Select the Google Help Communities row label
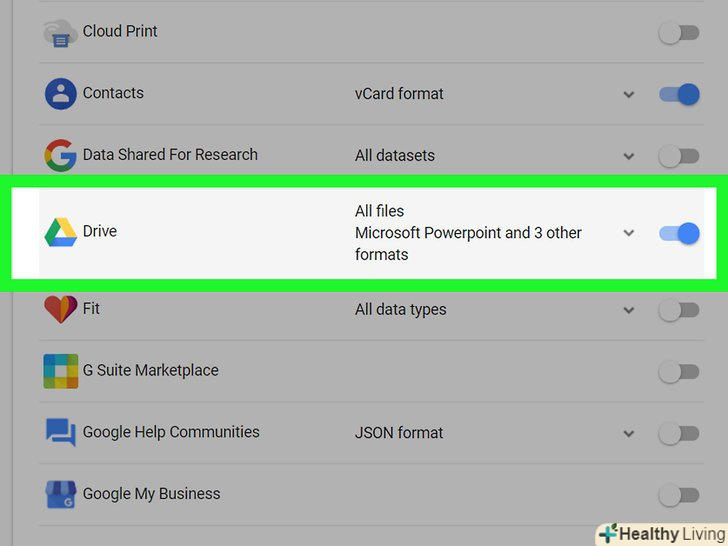This screenshot has height=546, width=728. coord(171,432)
